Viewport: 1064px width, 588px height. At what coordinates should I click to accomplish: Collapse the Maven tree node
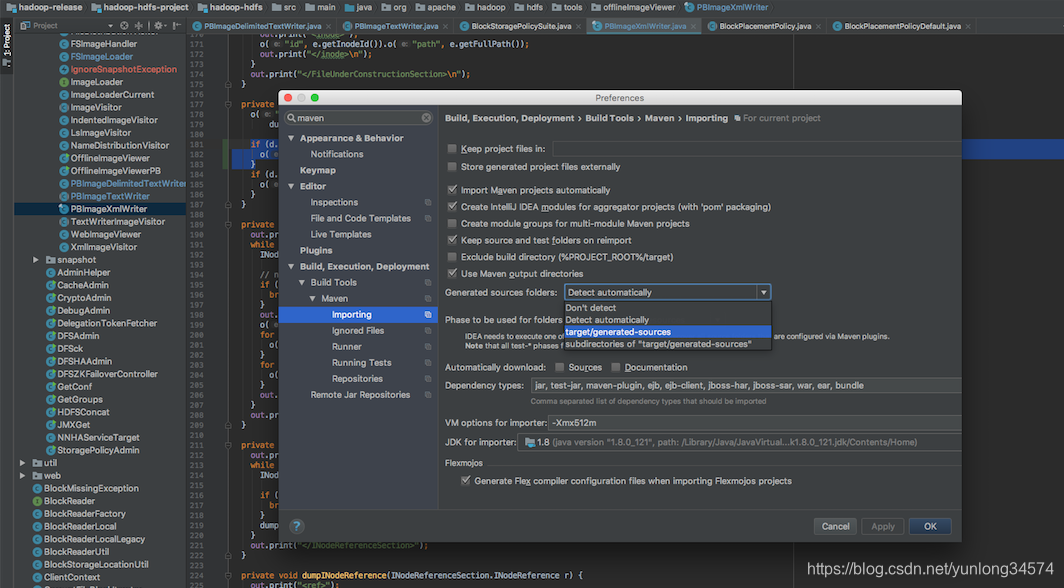pyautogui.click(x=313, y=298)
